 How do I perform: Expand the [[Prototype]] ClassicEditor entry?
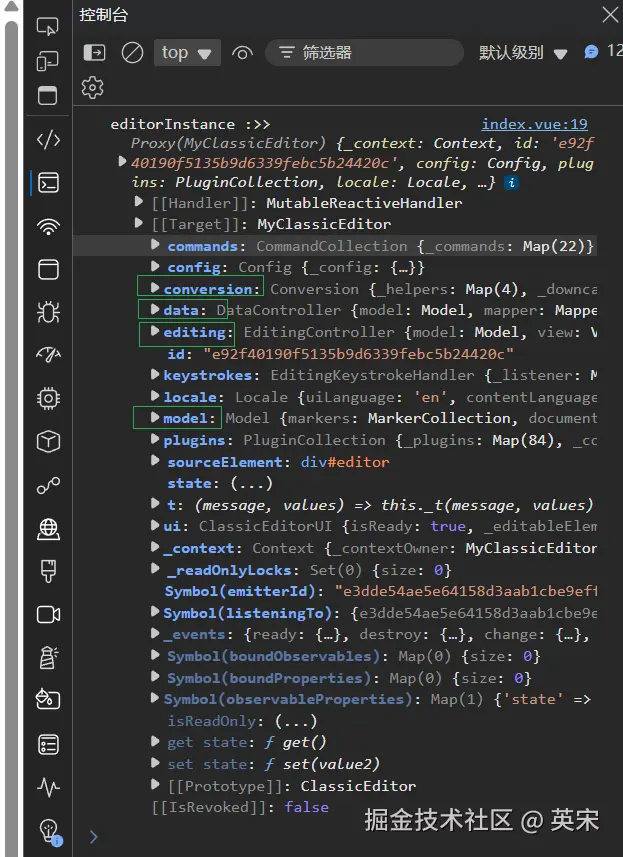tap(155, 785)
